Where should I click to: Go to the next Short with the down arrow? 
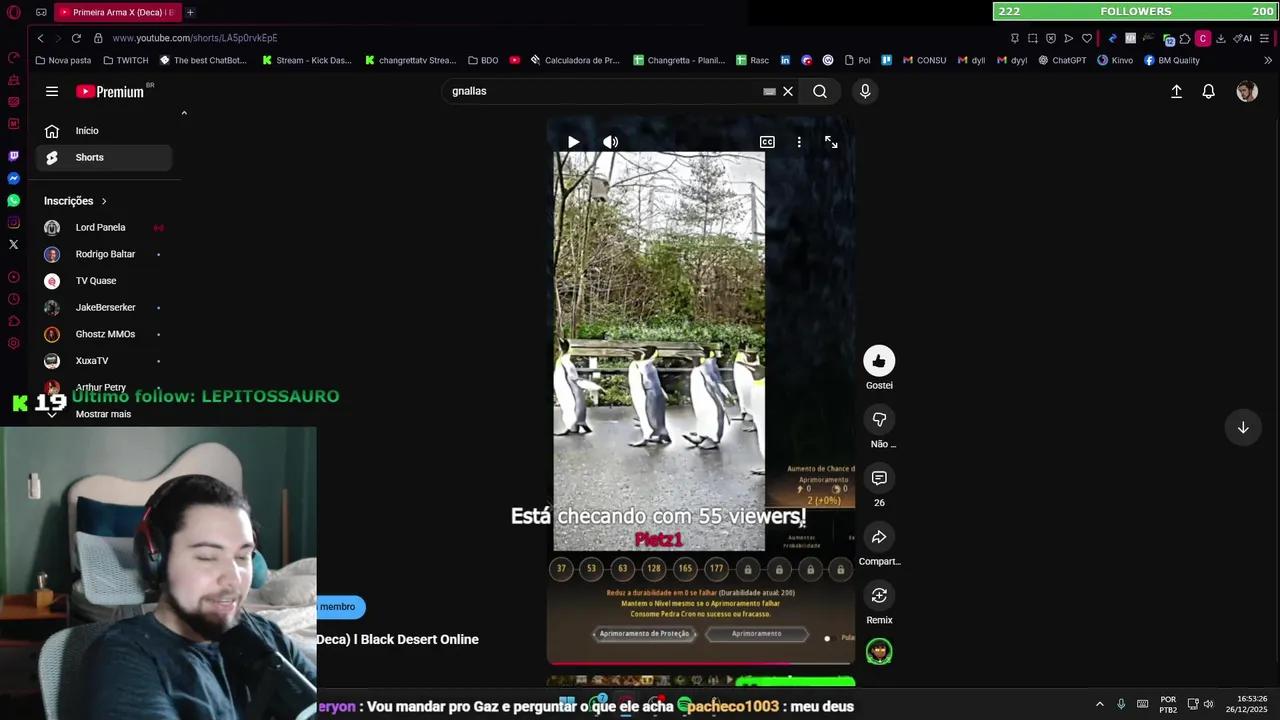point(1242,428)
